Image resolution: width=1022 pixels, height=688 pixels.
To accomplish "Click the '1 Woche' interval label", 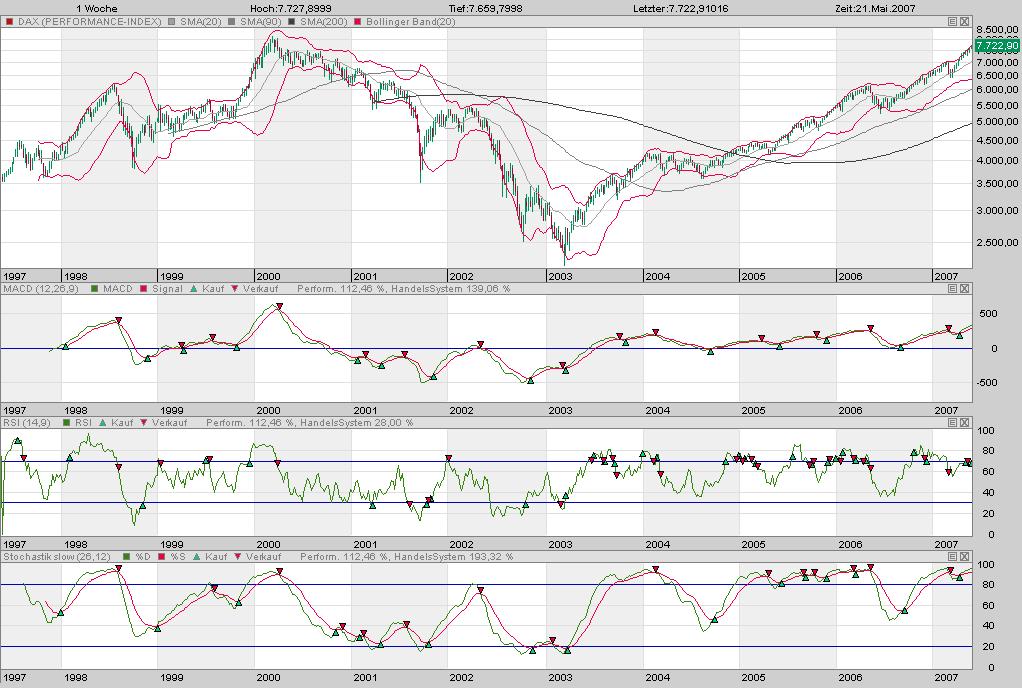I will 96,8.
